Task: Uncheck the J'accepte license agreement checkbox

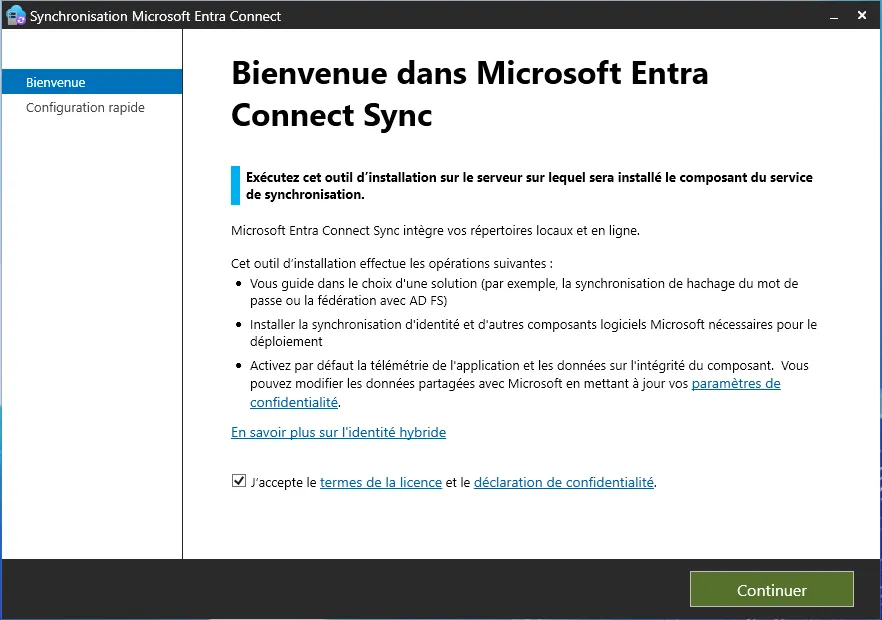Action: (238, 481)
